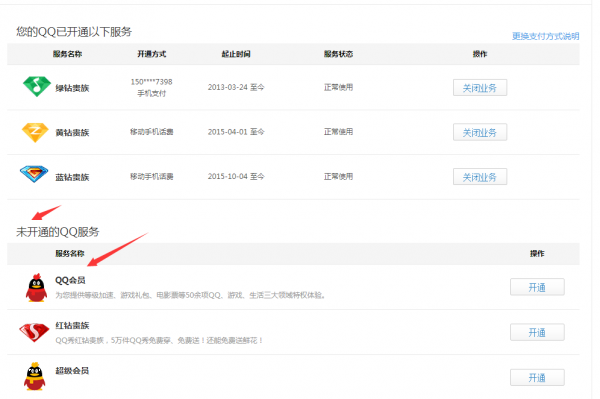Click 手机支付 in the 绿钻贵族 row
Image resolution: width=600 pixels, height=399 pixels.
point(152,93)
